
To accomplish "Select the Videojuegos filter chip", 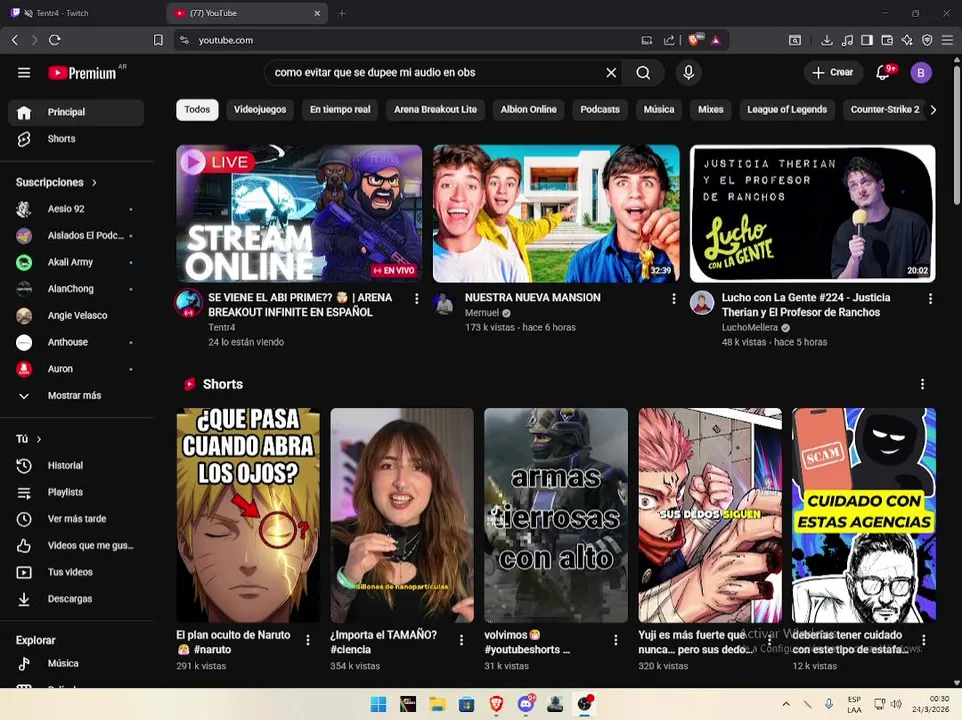I will click(260, 110).
